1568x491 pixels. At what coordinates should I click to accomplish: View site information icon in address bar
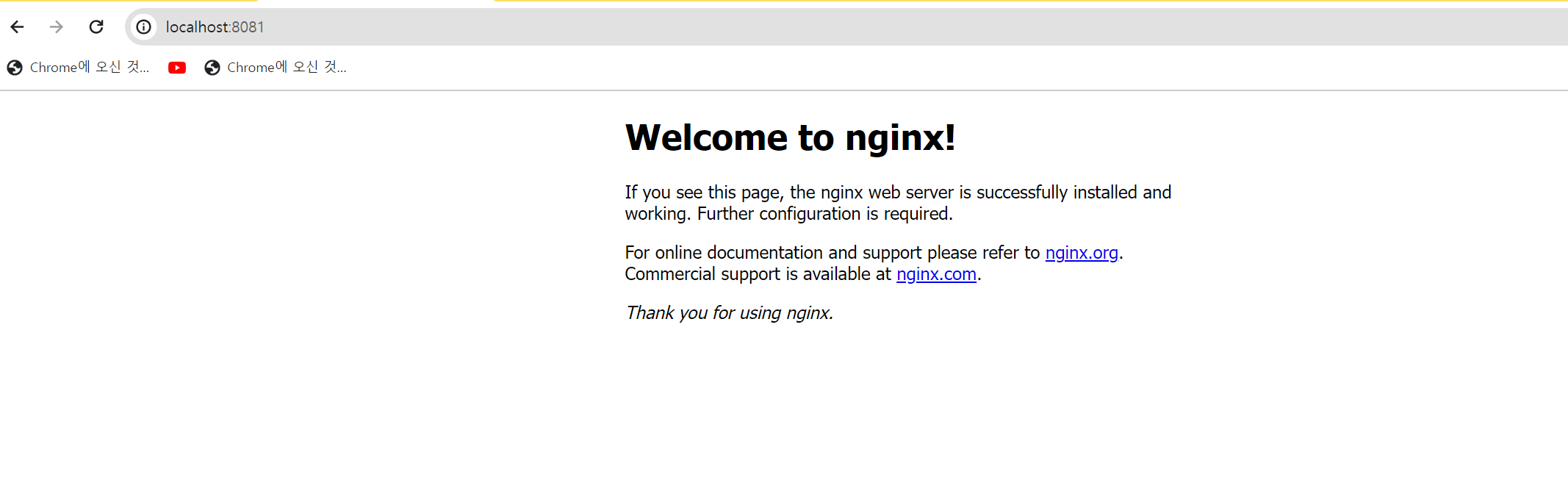[x=144, y=27]
